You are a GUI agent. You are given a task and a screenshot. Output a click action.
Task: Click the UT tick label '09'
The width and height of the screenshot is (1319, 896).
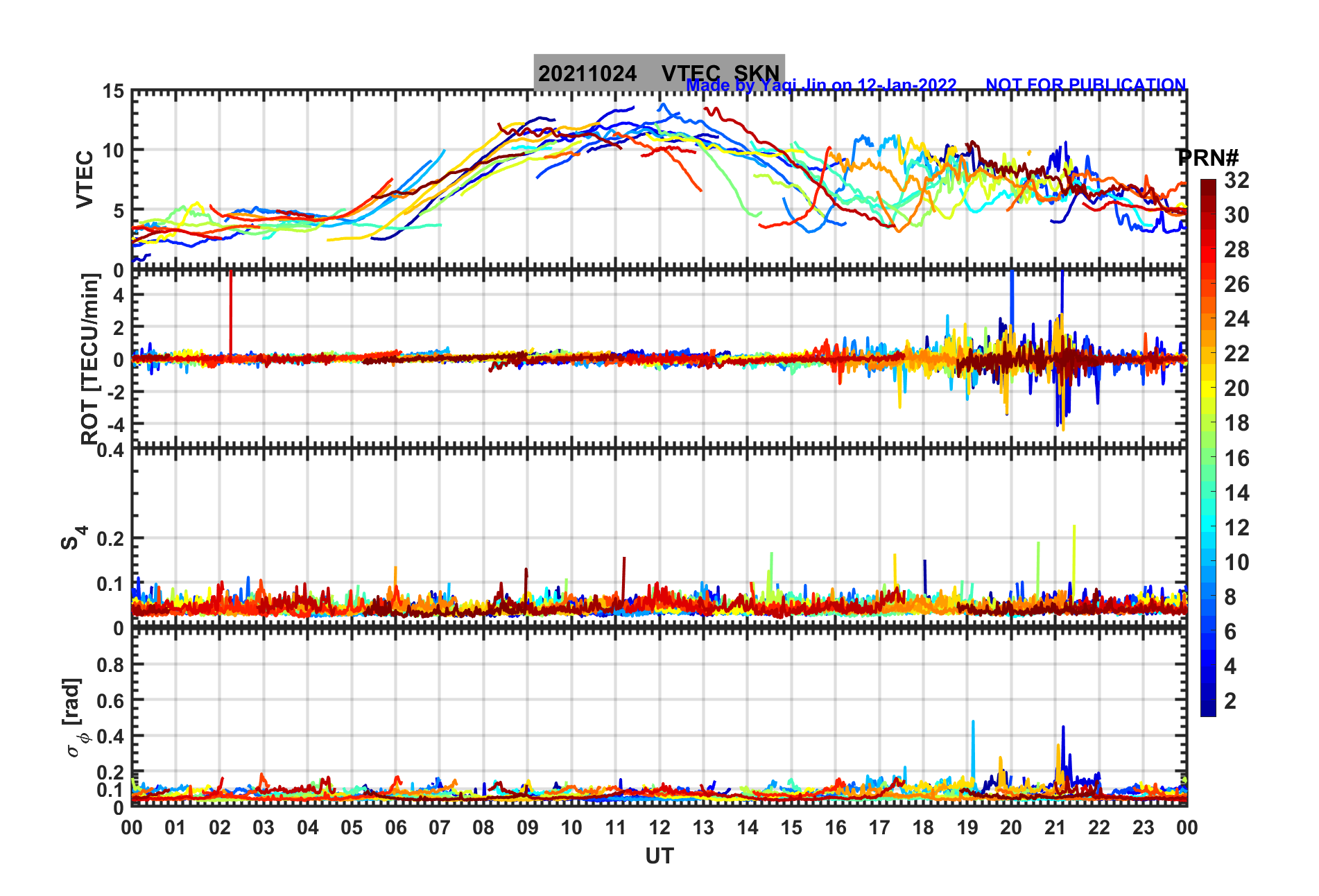tap(528, 827)
